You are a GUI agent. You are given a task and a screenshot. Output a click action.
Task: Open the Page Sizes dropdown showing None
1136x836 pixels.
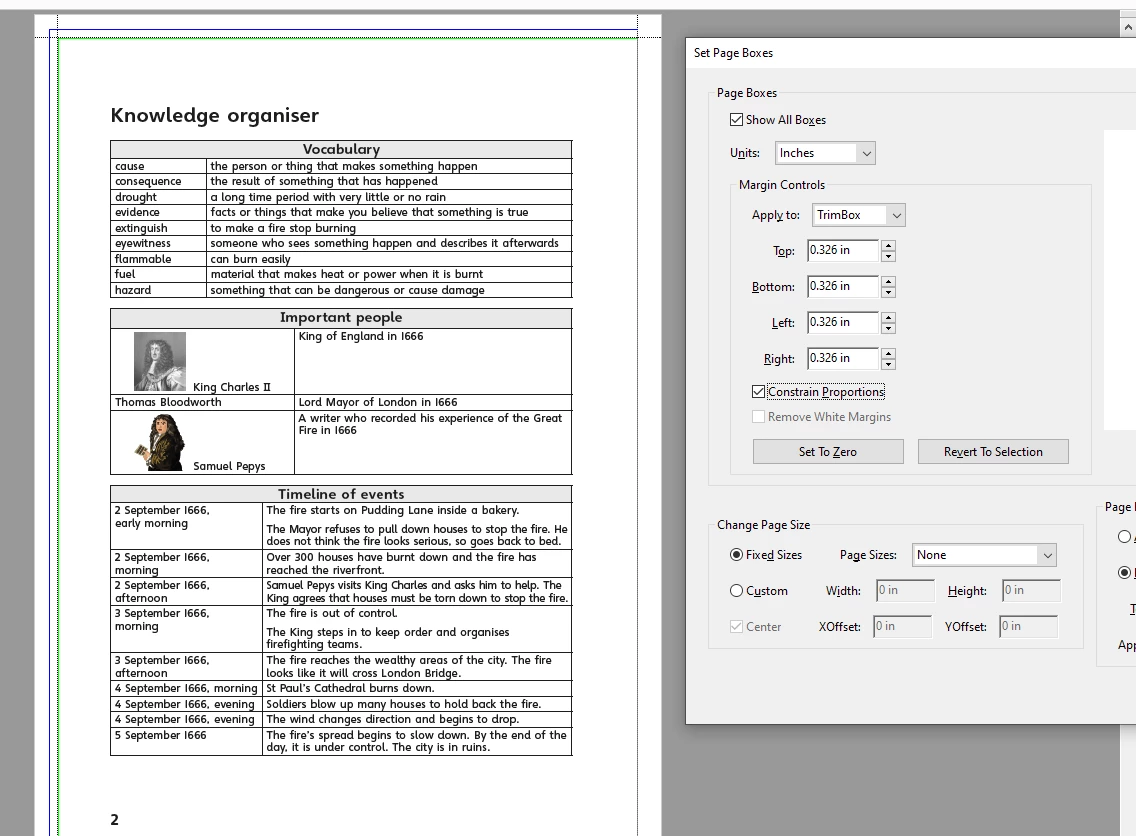click(984, 555)
